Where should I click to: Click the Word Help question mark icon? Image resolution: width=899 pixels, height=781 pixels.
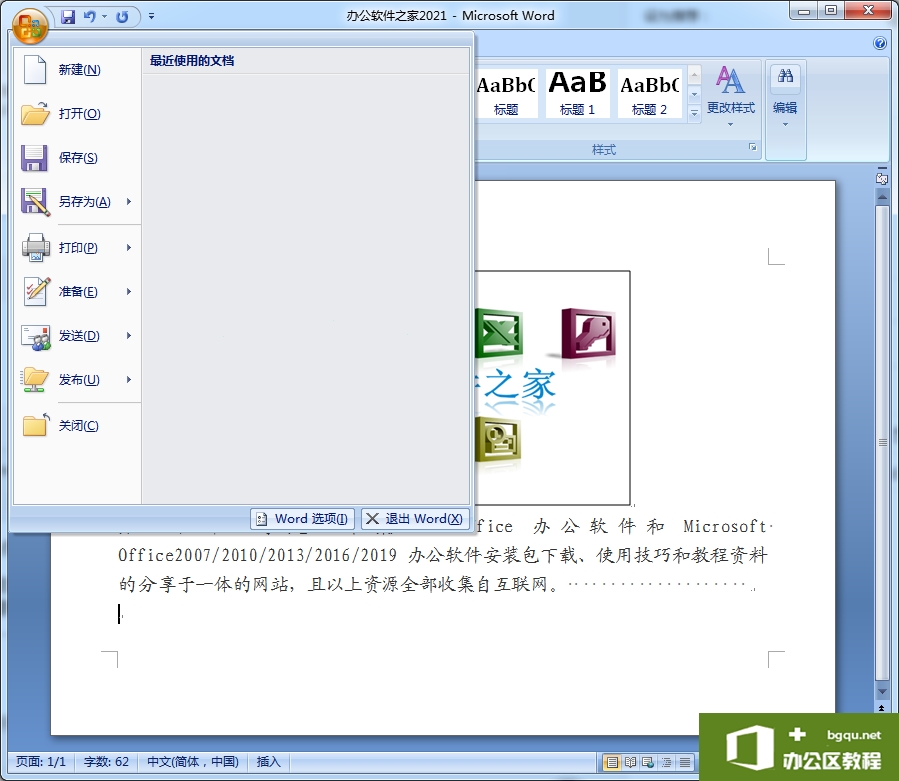point(880,43)
